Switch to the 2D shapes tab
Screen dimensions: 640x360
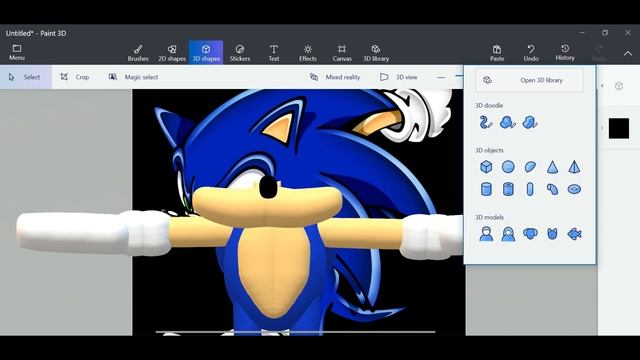click(x=172, y=53)
